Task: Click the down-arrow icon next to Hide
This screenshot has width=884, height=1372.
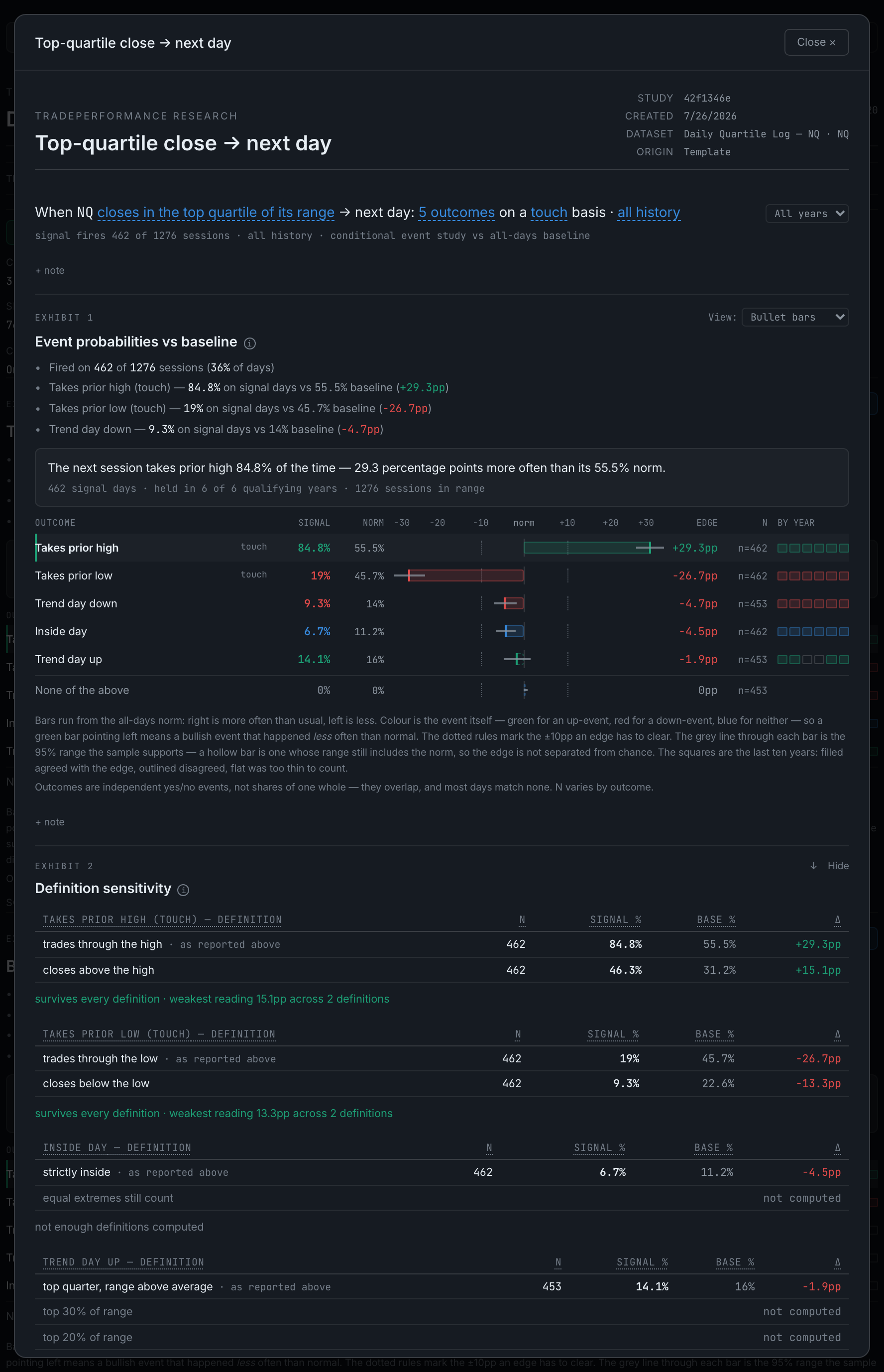Action: pyautogui.click(x=813, y=866)
